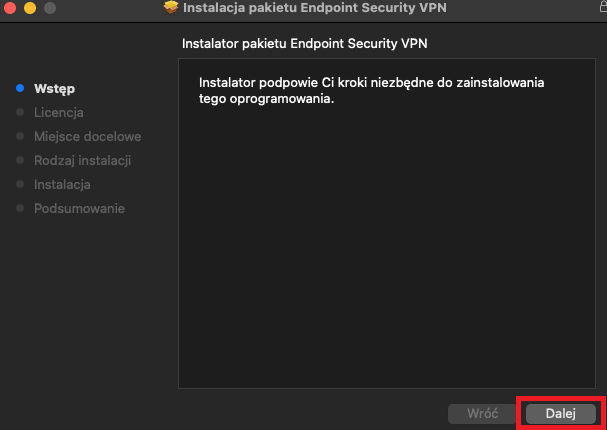Go to the Instalacja step label
This screenshot has width=607, height=430.
[62, 184]
